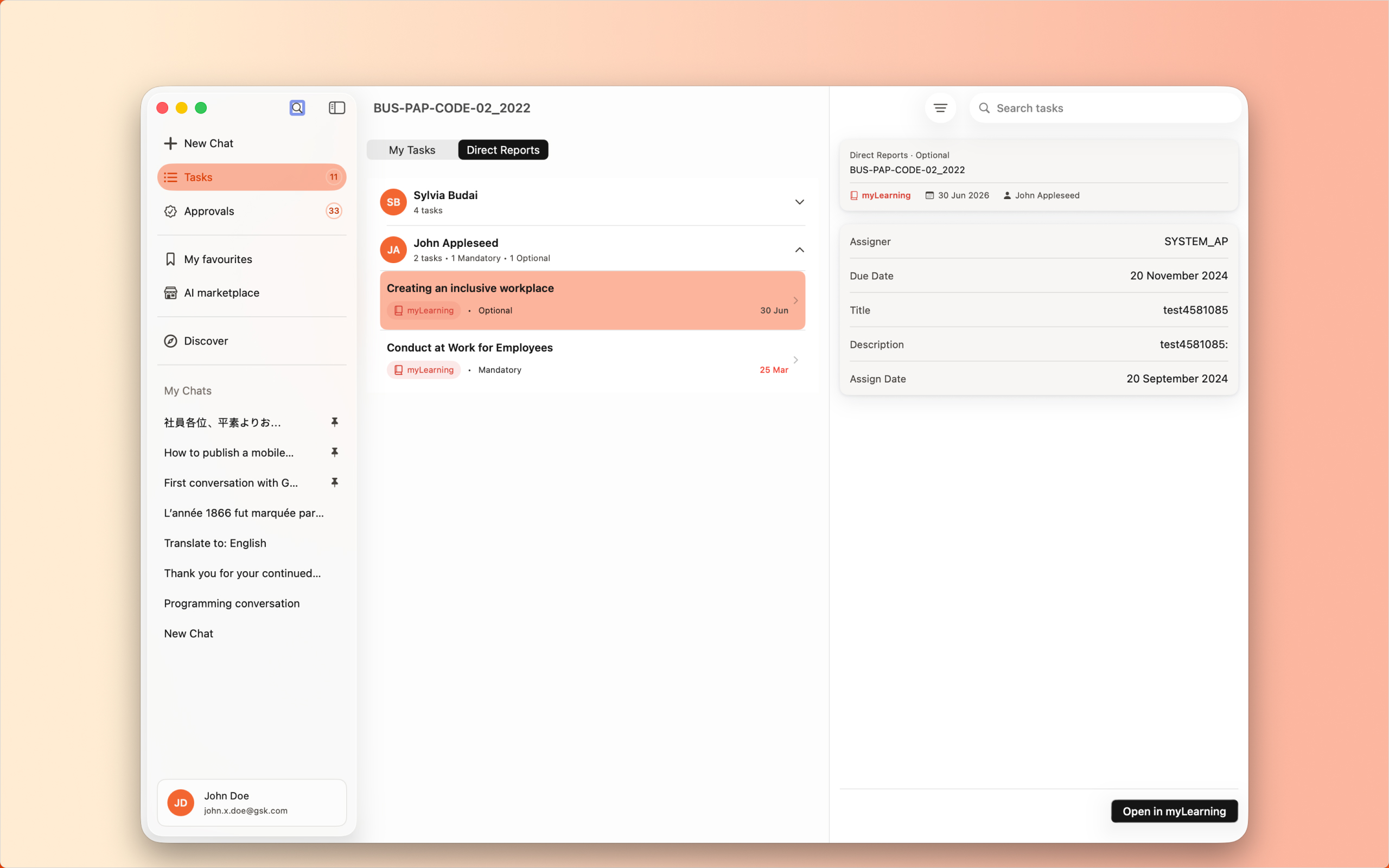Open the task filter icon button
1389x868 pixels.
(x=940, y=108)
